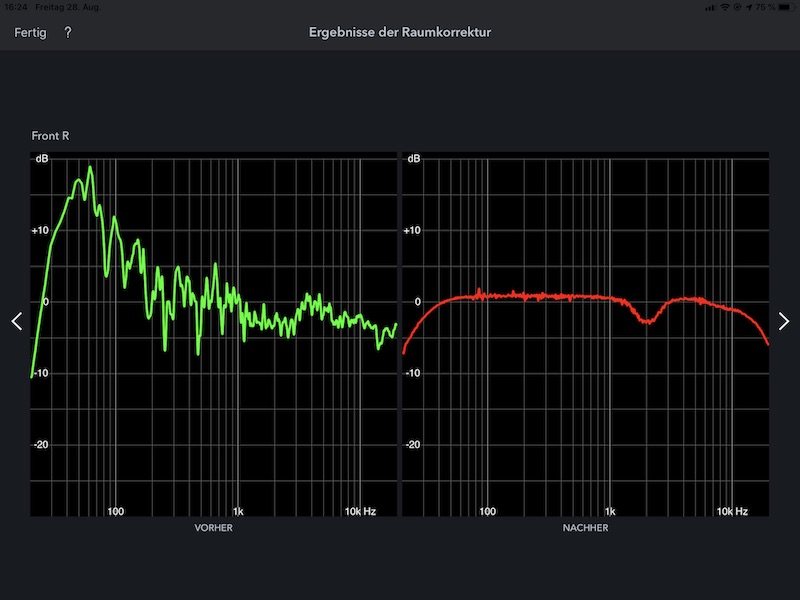The width and height of the screenshot is (800, 600).
Task: Click the 10k Hz label on left graph
Action: tap(360, 511)
